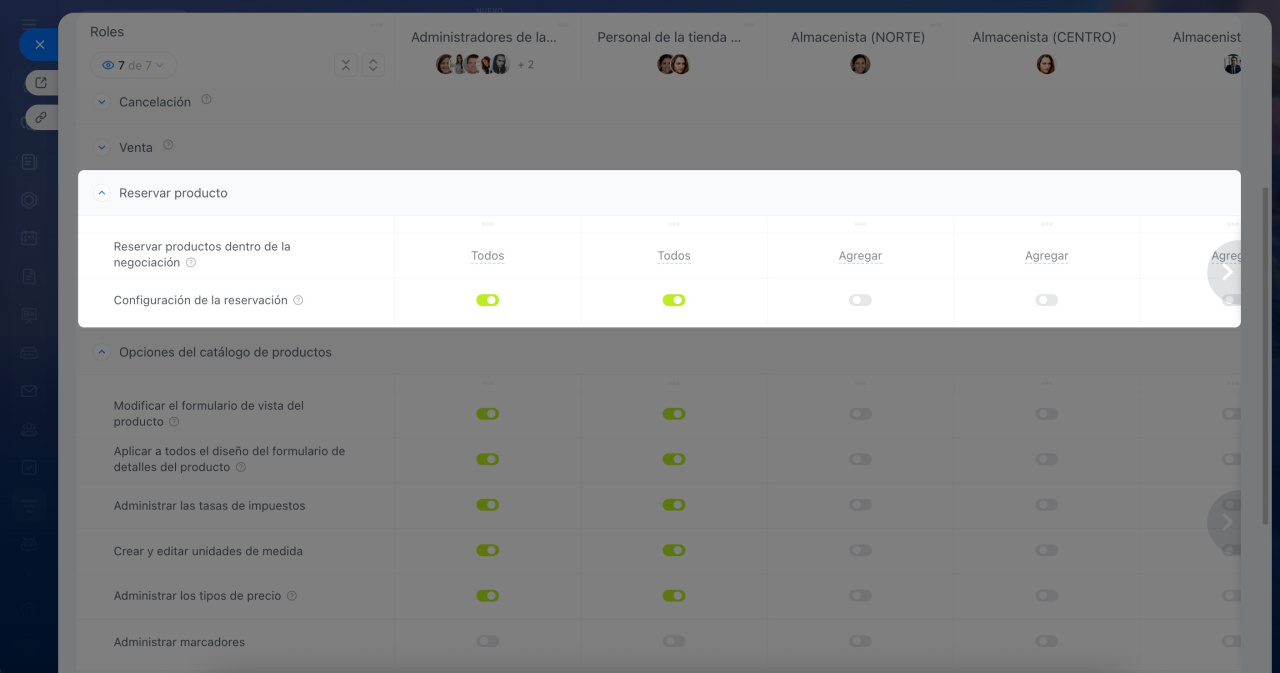The image size is (1280, 673).
Task: Click help icon beside Administrar los tipos de precio
Action: [292, 596]
